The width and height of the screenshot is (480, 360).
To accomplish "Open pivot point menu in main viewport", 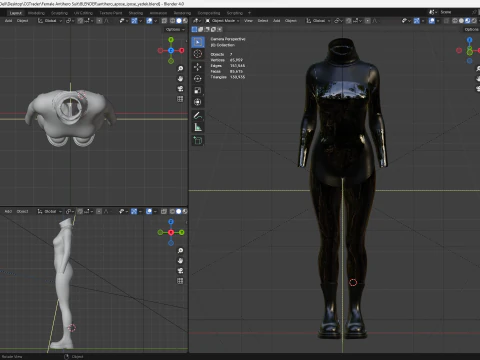I will tap(338, 21).
